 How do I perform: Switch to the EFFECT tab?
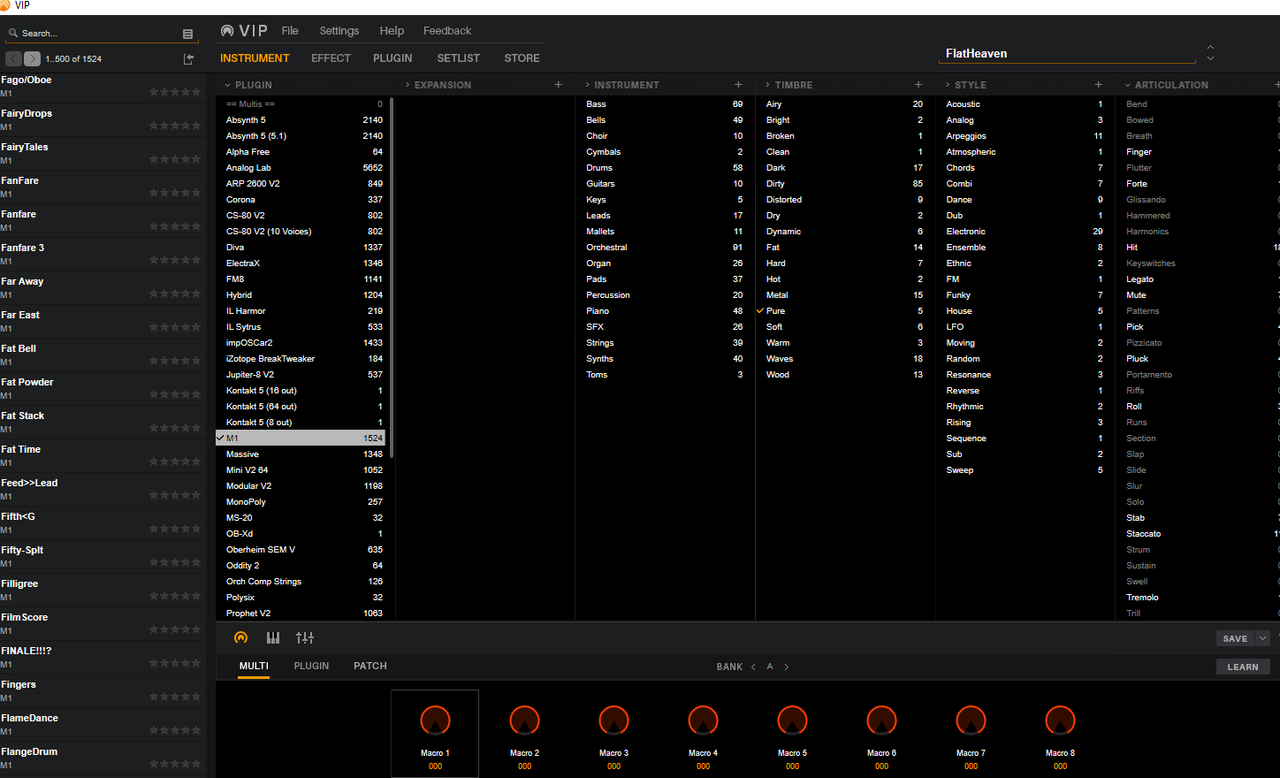(x=331, y=58)
